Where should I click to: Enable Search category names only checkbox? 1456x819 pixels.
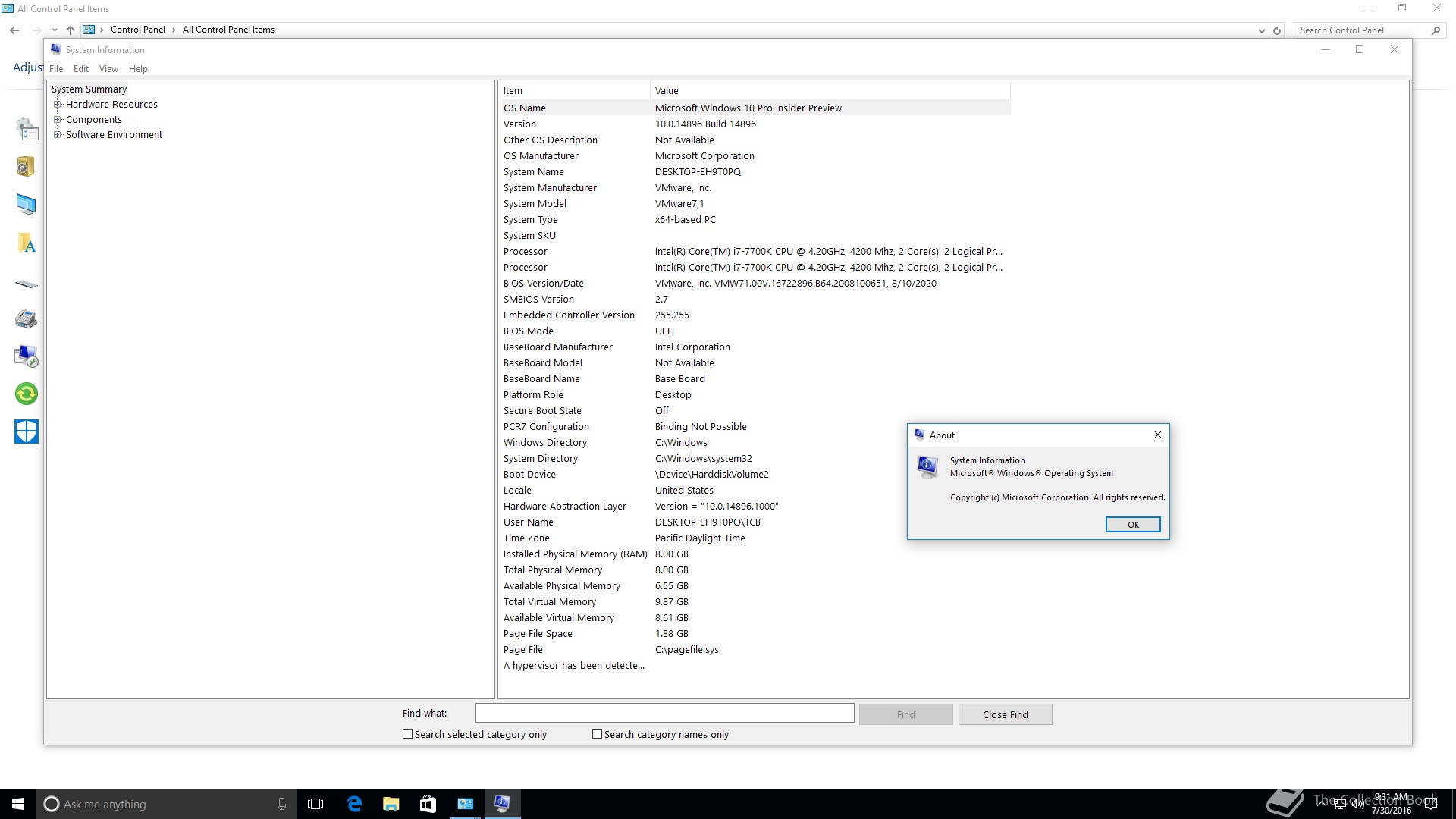pyautogui.click(x=597, y=734)
